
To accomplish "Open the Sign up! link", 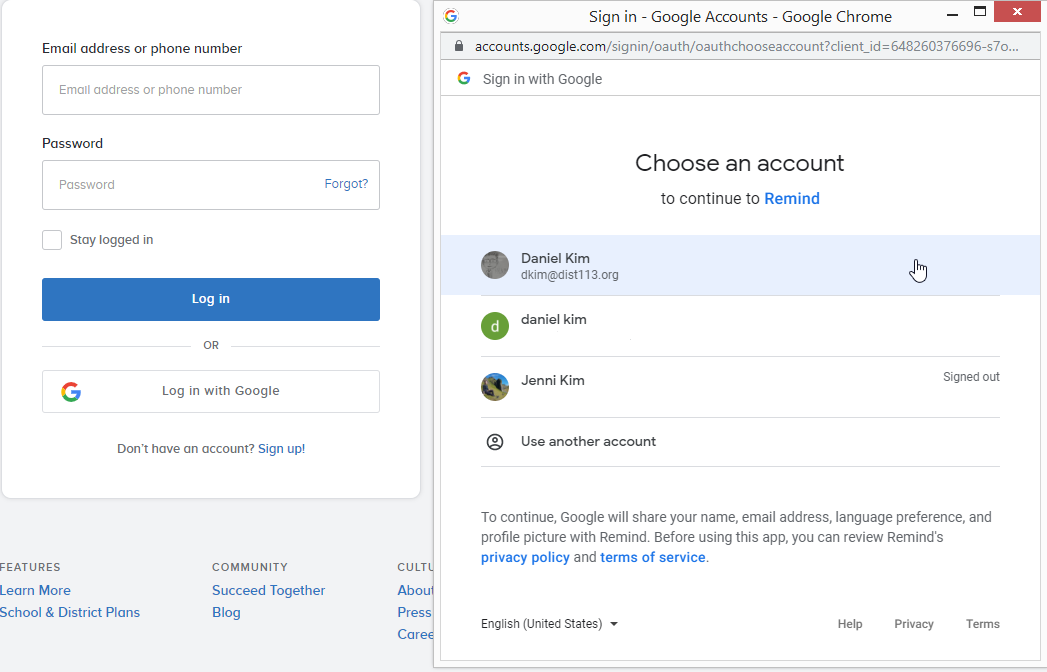I will click(281, 449).
